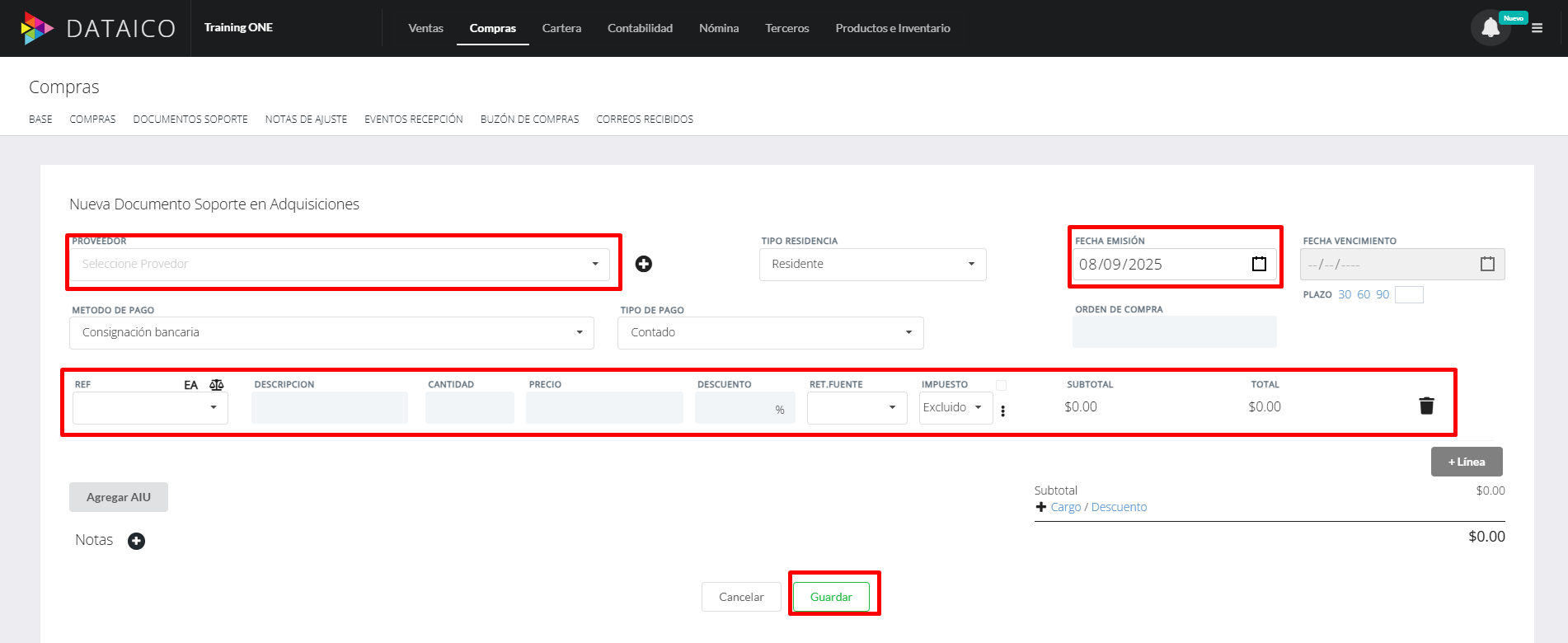Viewport: 1568px width, 643px height.
Task: Click the Cargo / Descuento link
Action: [1098, 507]
